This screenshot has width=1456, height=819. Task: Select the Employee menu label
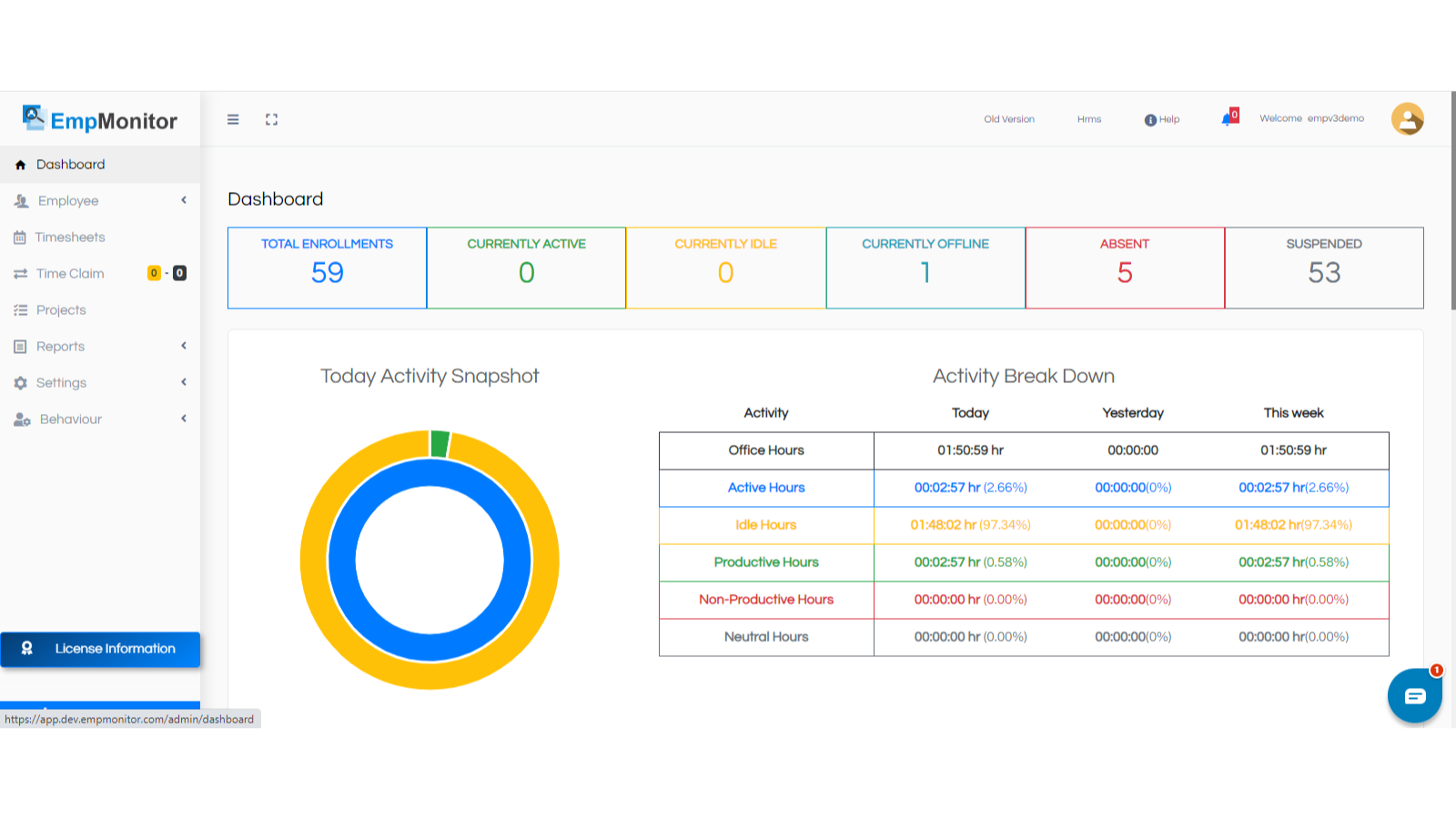point(68,201)
